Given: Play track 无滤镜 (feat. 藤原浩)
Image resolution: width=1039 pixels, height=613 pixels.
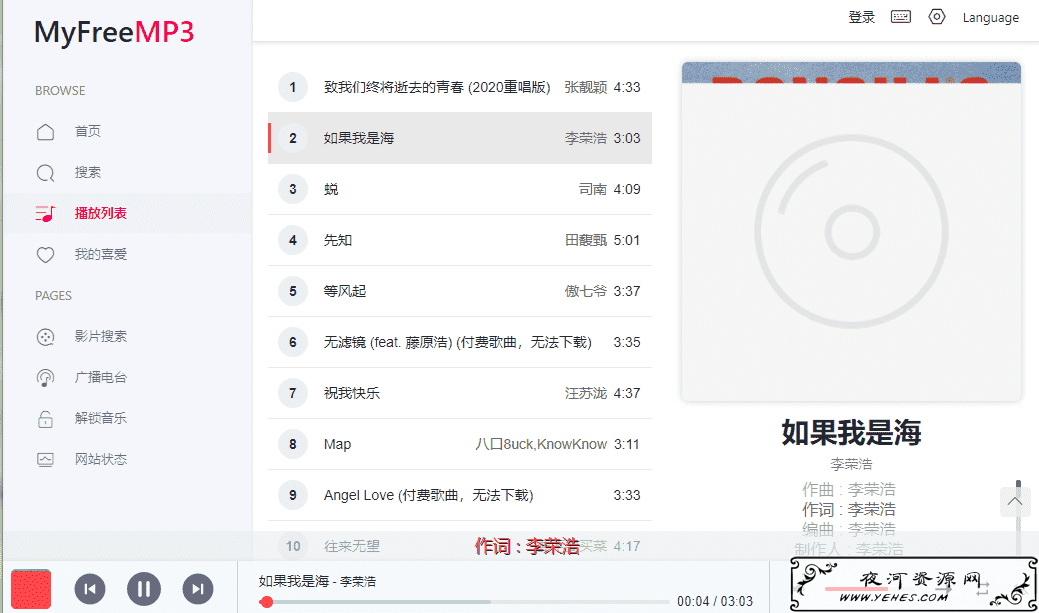Looking at the screenshot, I should coord(460,342).
